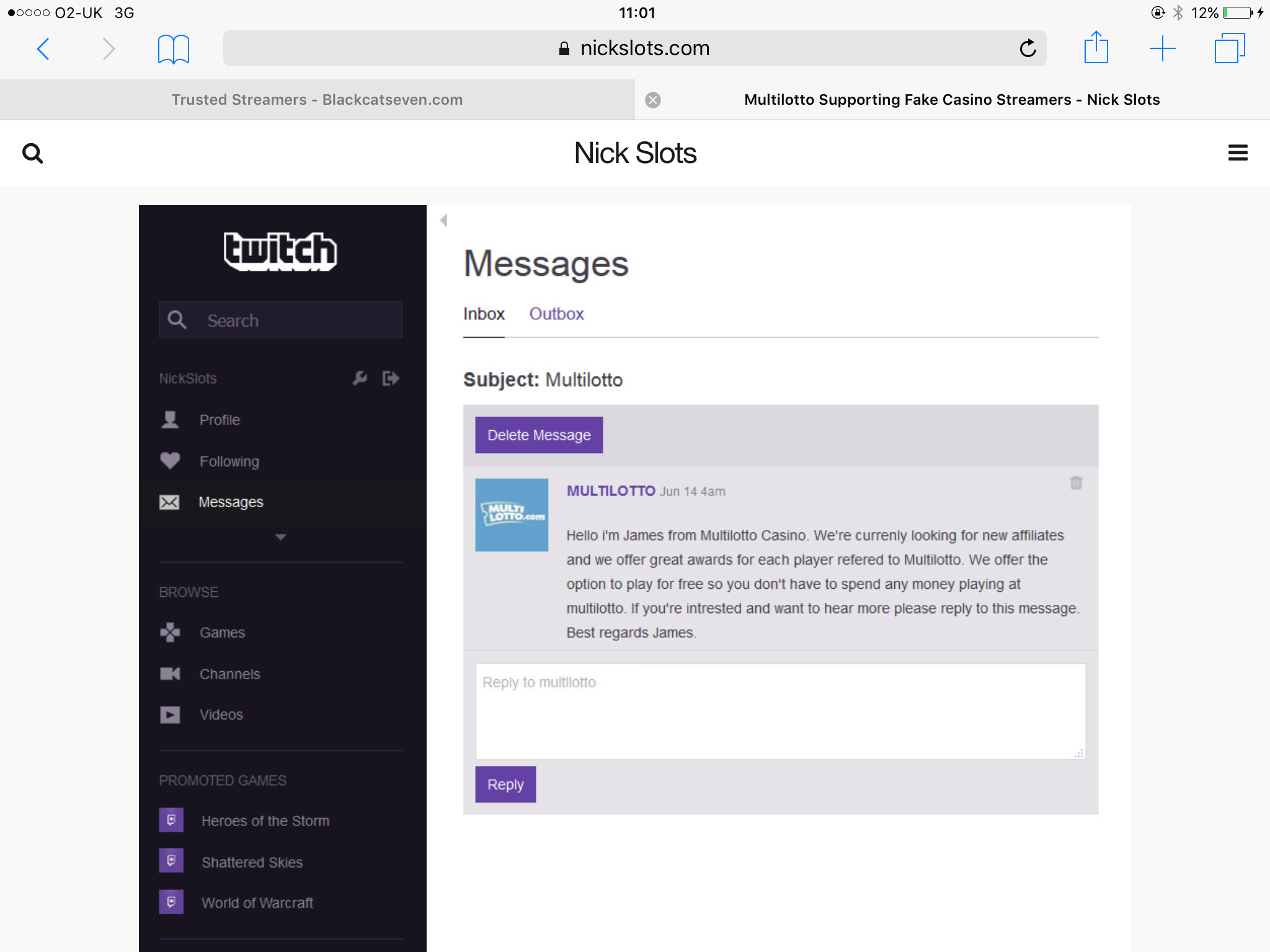Click the Reply to multilotto text box

point(780,712)
